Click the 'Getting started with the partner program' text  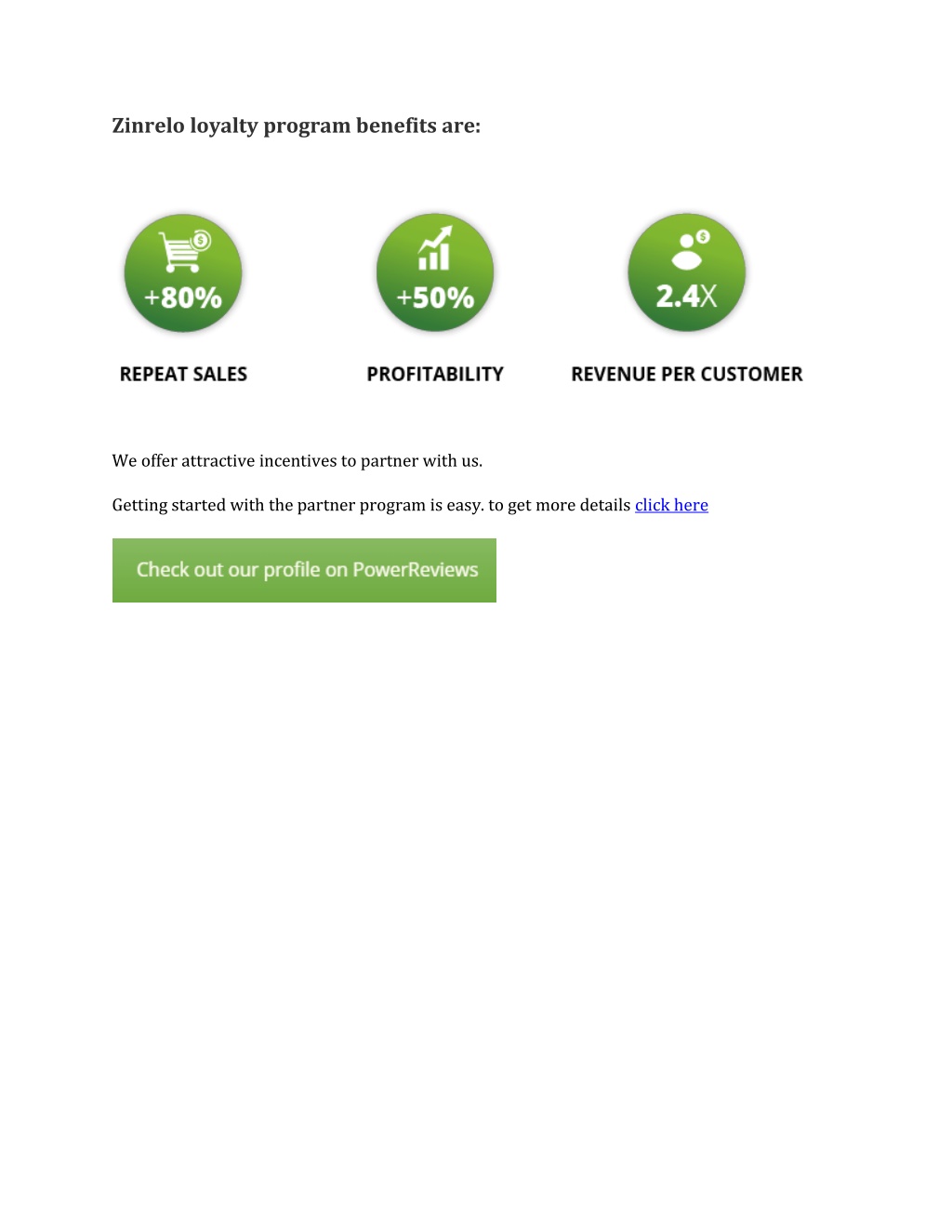pos(276,505)
